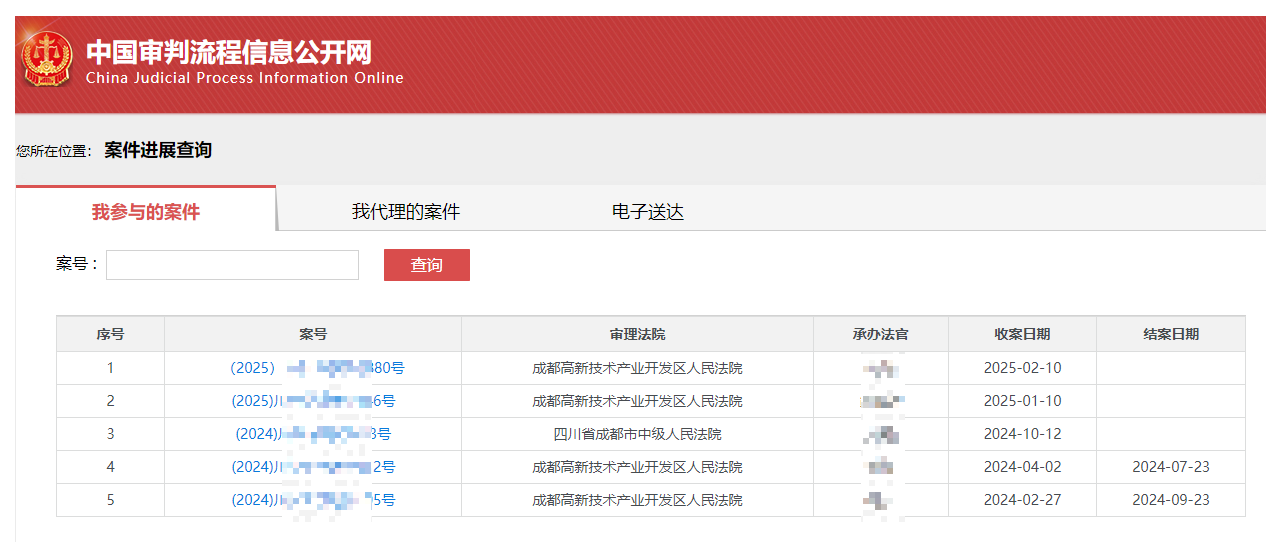Click the 序号 column header
1283x542 pixels.
tap(110, 334)
